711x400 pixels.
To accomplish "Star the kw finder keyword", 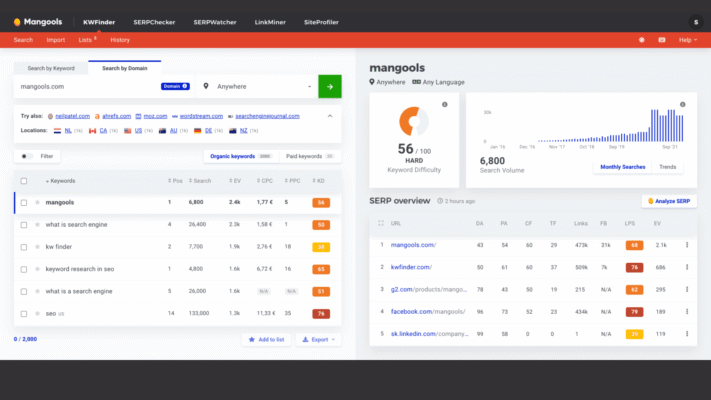I will point(37,247).
